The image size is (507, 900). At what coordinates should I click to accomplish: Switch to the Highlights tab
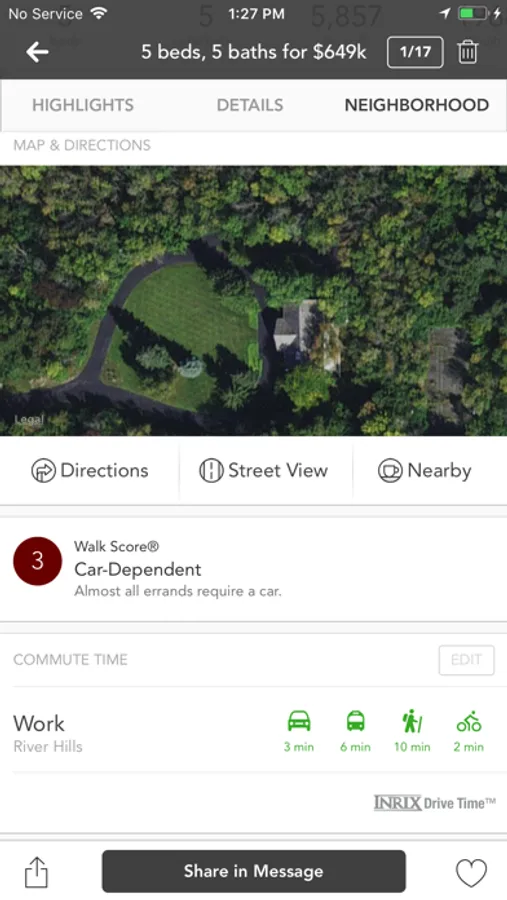pyautogui.click(x=83, y=105)
